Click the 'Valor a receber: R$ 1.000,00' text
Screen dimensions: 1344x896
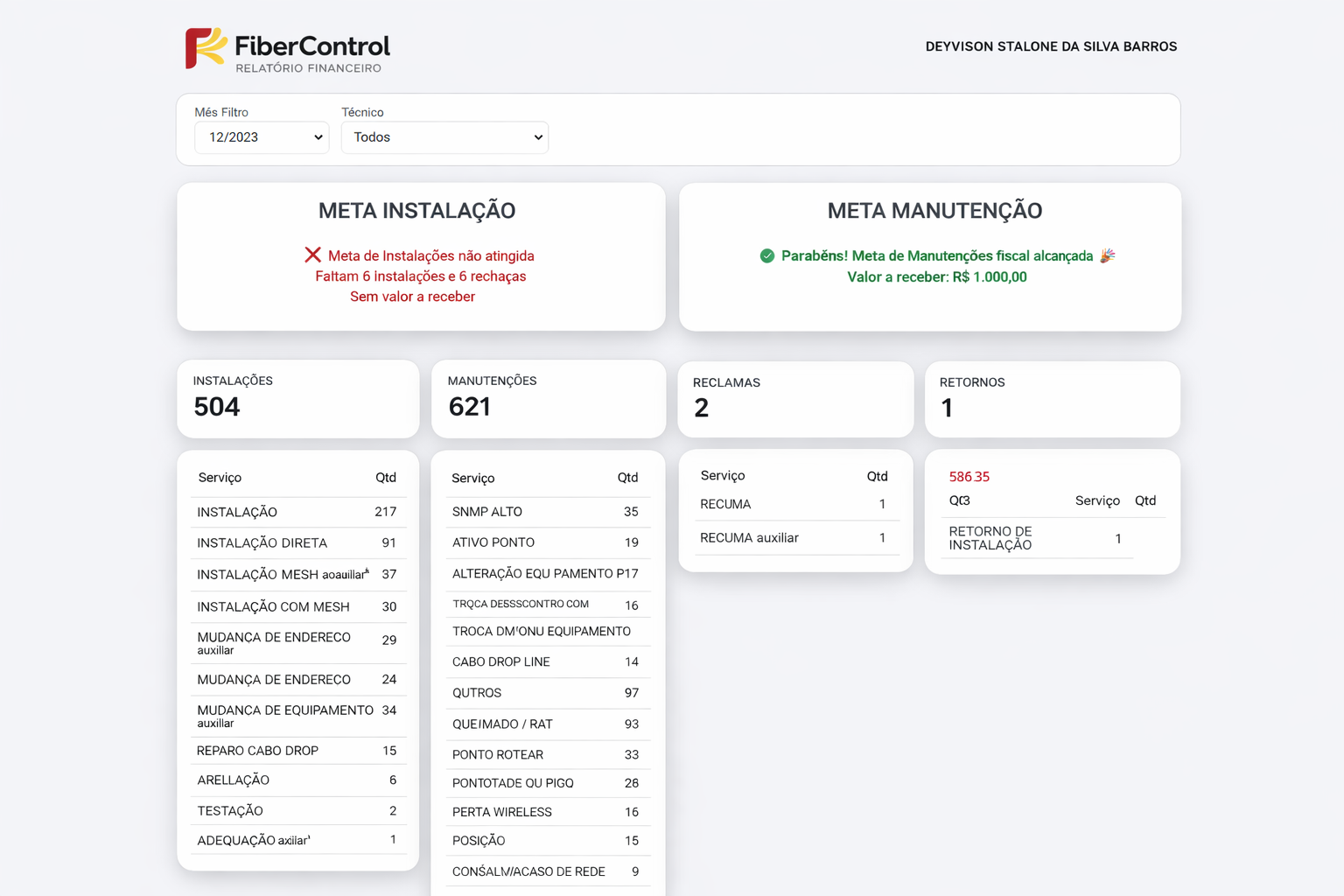coord(936,276)
